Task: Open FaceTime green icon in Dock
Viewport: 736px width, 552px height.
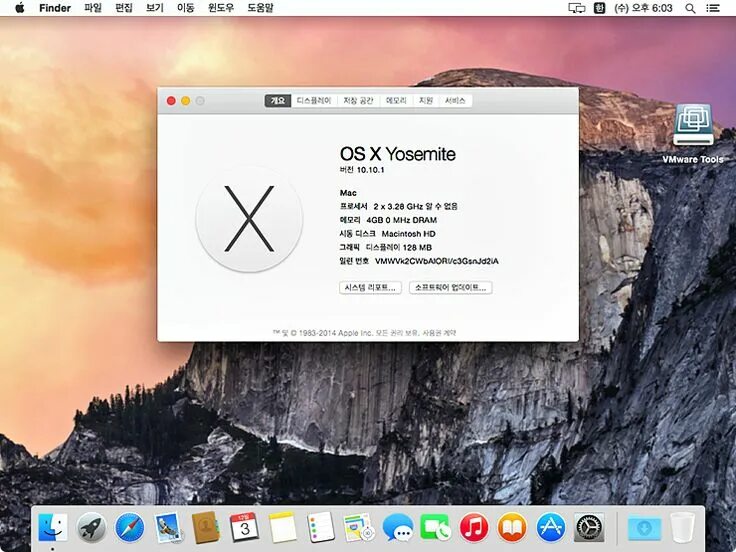Action: (x=435, y=528)
